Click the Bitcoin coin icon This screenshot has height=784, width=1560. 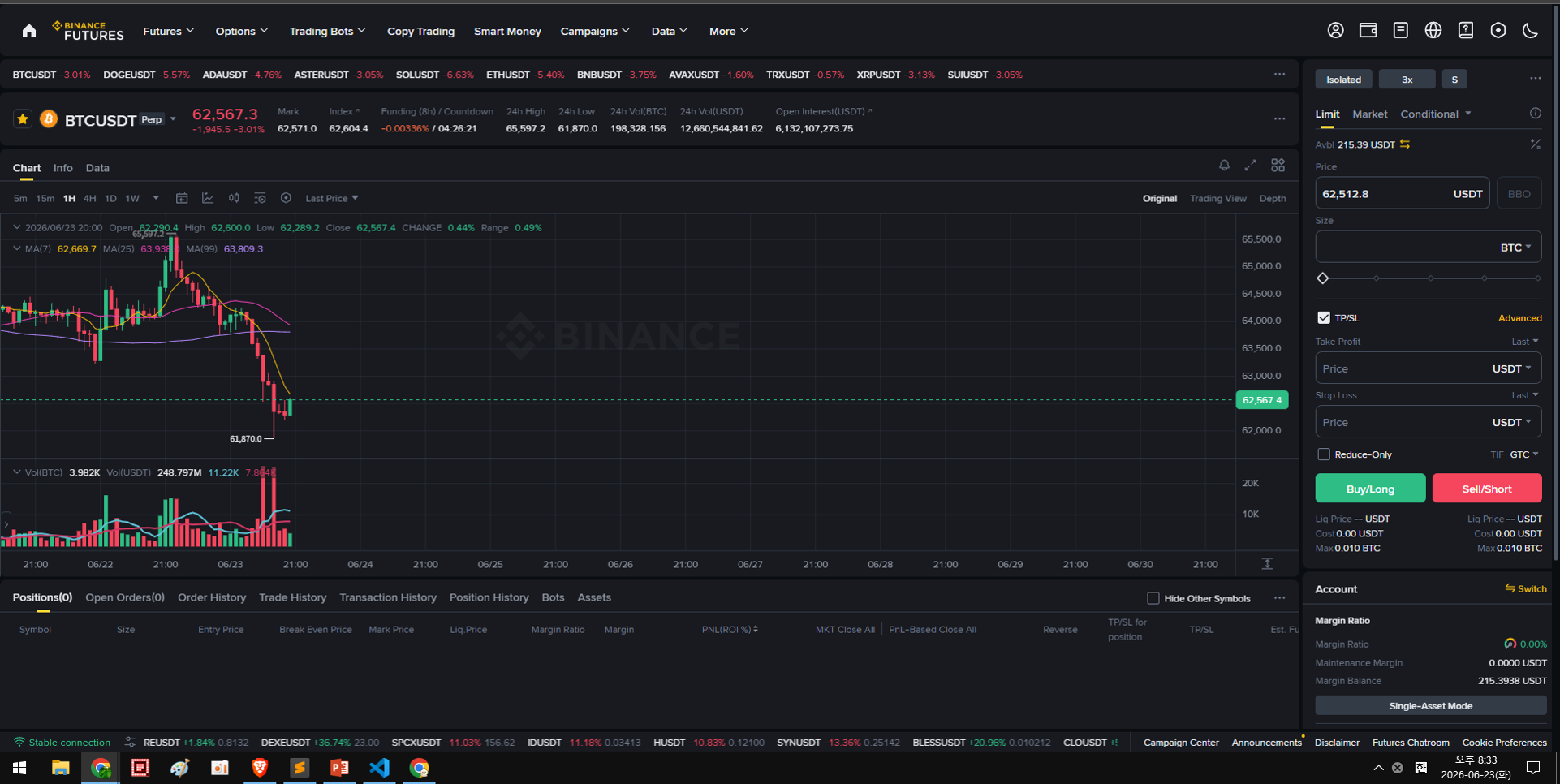pyautogui.click(x=49, y=119)
